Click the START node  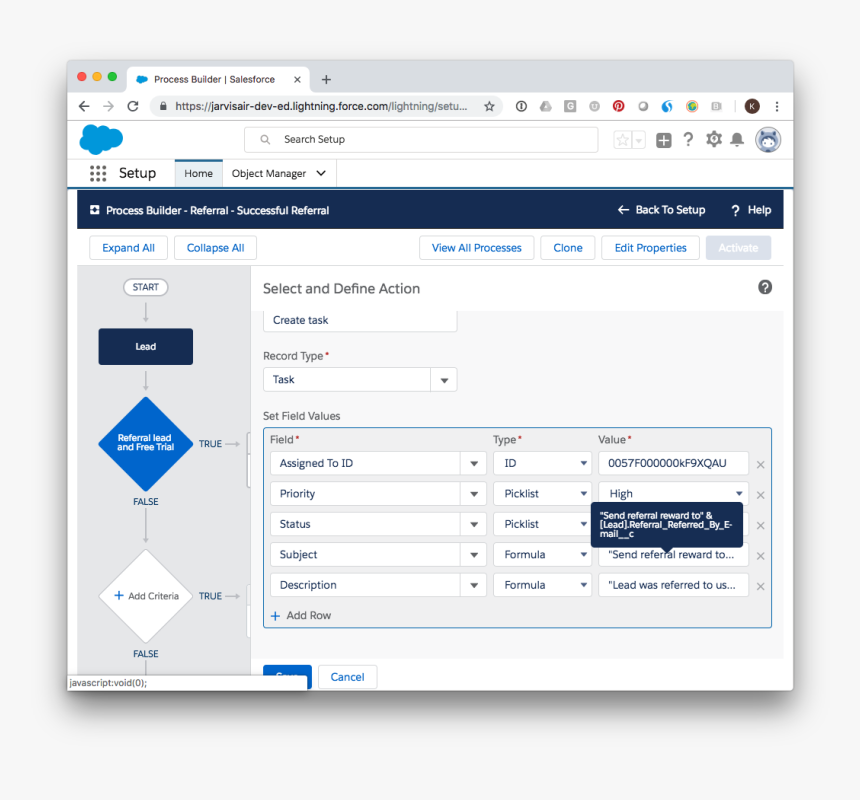145,287
